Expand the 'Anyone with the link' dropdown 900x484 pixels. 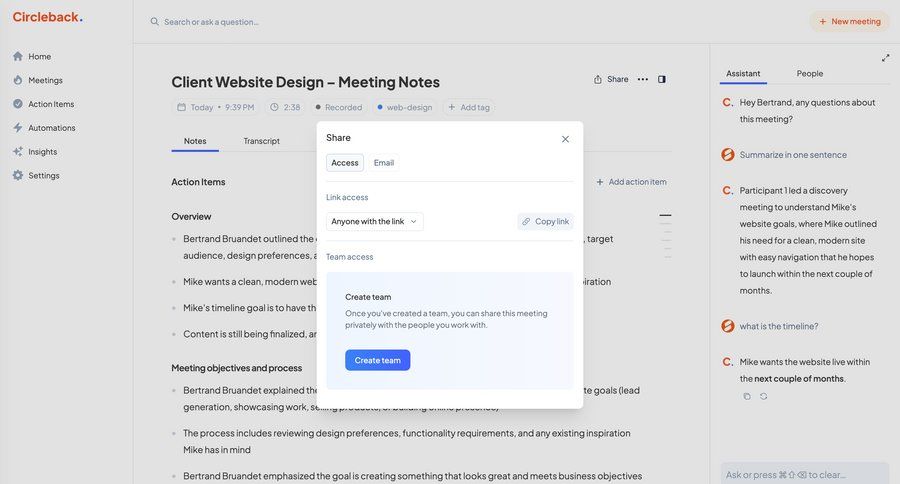pos(375,222)
